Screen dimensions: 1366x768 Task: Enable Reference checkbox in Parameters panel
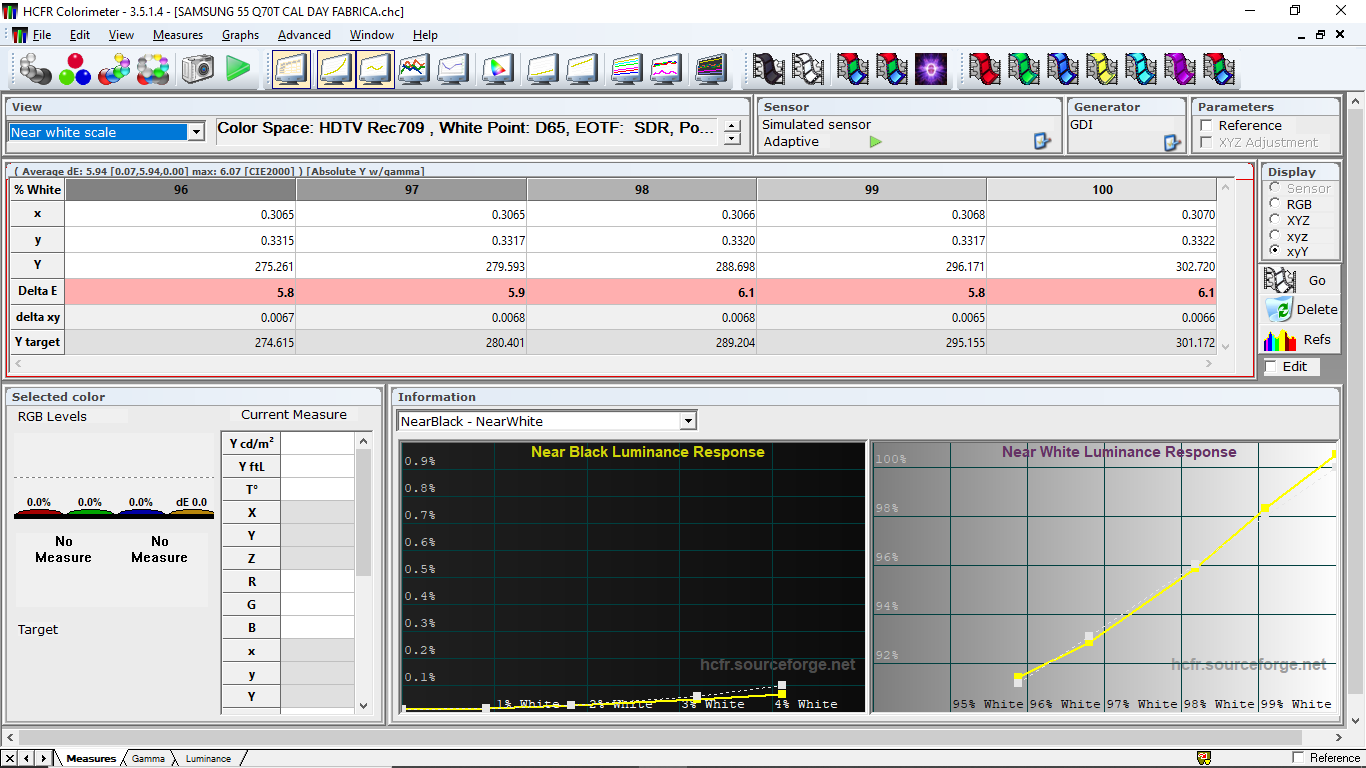coord(1207,126)
